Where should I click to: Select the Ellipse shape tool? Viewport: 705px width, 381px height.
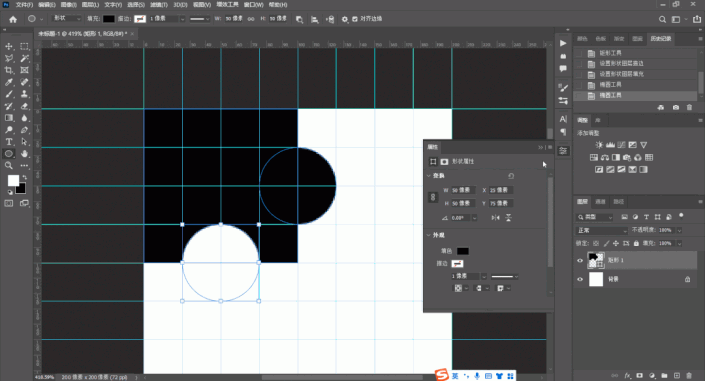pos(9,153)
